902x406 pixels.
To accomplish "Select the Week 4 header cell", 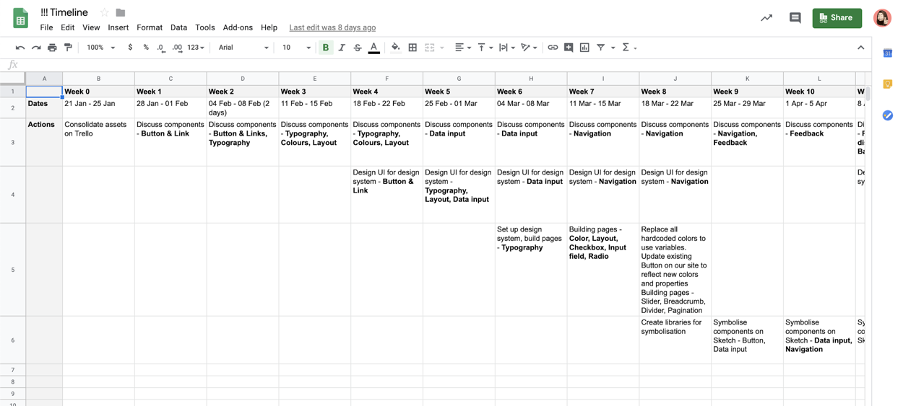I will click(x=386, y=91).
